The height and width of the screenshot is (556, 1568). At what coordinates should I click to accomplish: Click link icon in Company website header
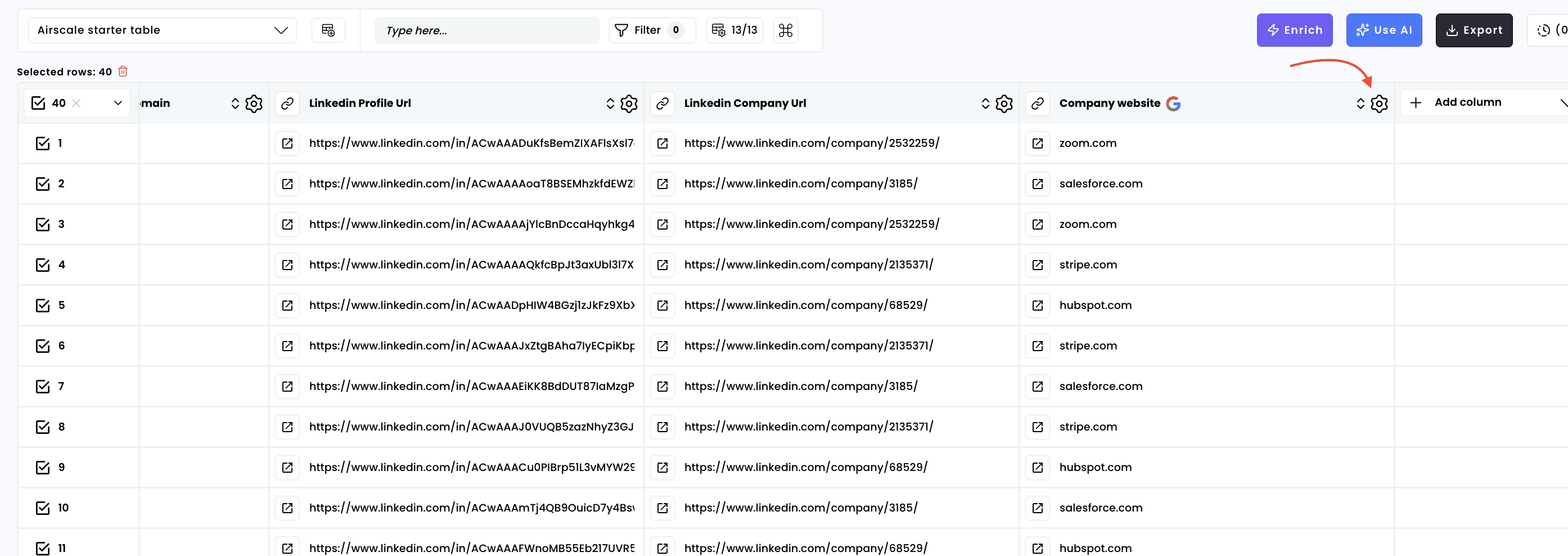(x=1037, y=104)
